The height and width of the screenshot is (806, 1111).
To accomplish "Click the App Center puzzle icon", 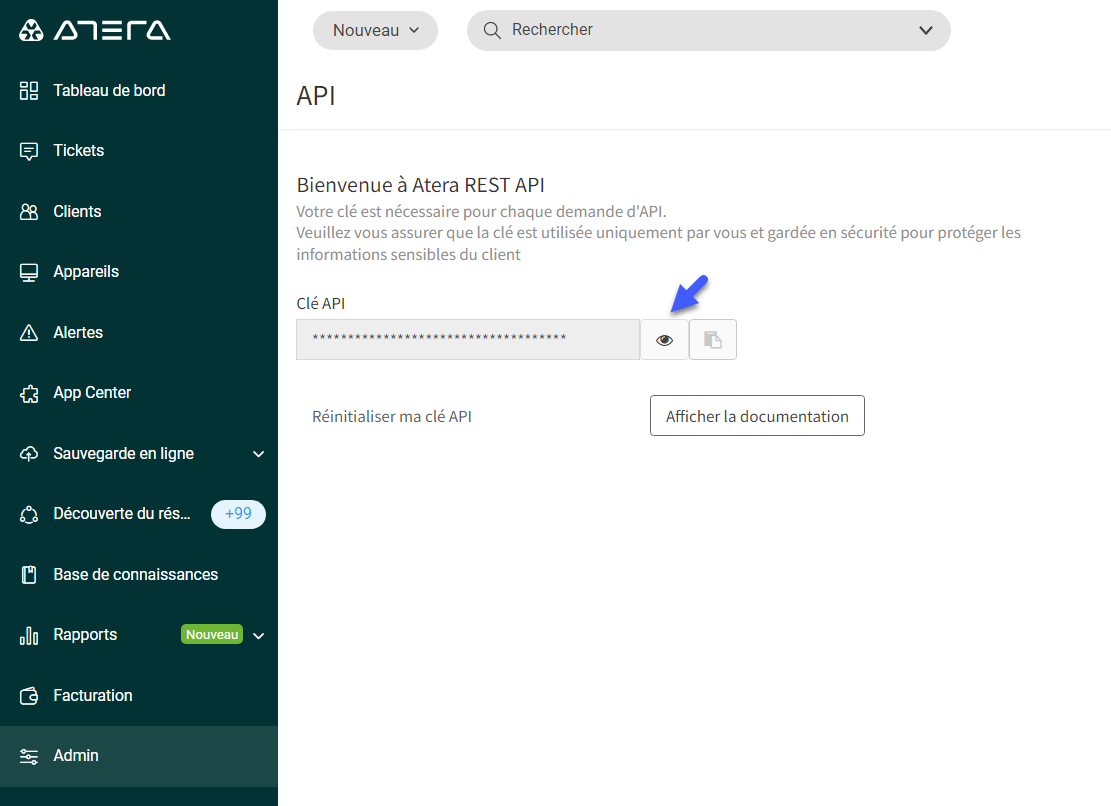I will 29,394.
